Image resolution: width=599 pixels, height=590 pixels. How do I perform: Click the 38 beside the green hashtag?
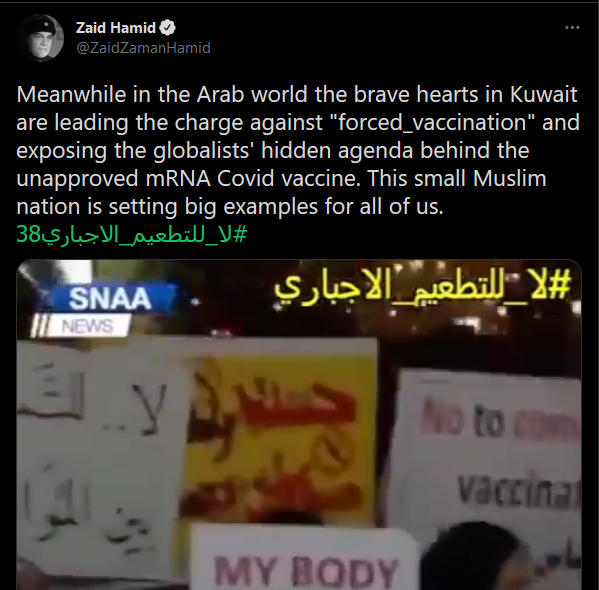(x=28, y=234)
